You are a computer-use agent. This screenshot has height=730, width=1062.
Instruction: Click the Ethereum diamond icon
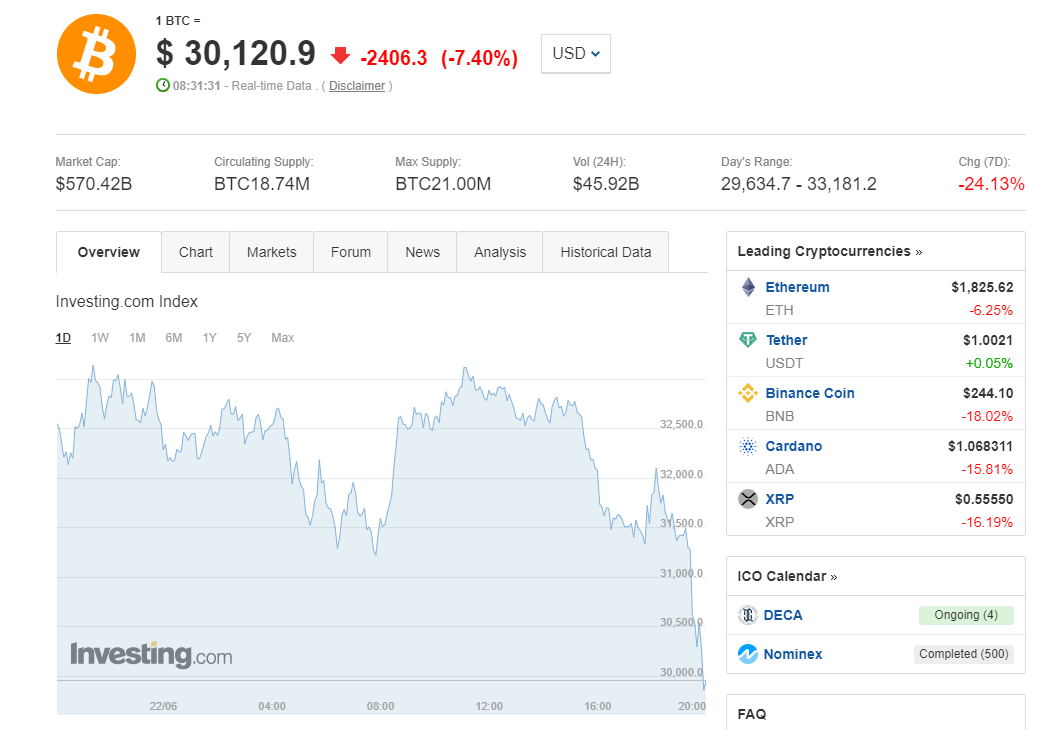748,288
